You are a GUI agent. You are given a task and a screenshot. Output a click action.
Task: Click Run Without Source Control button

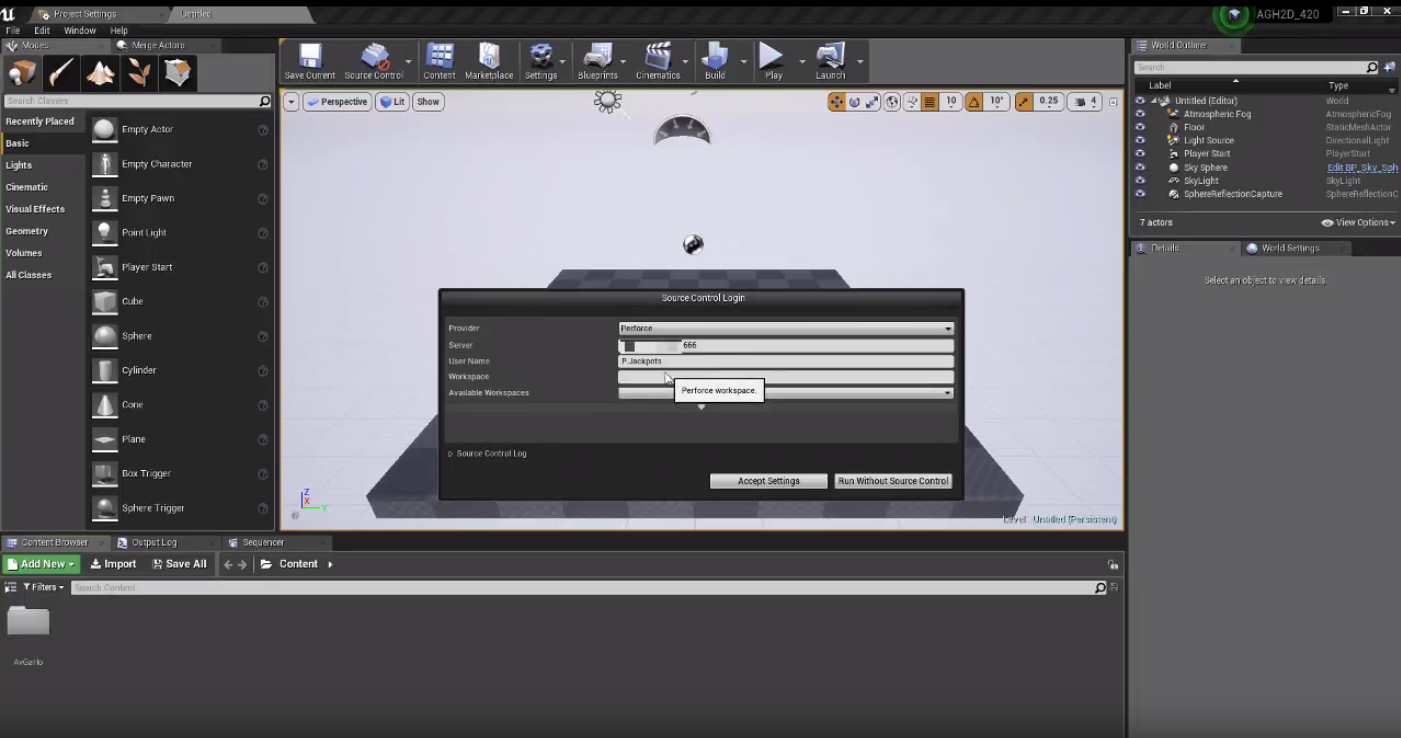(893, 481)
